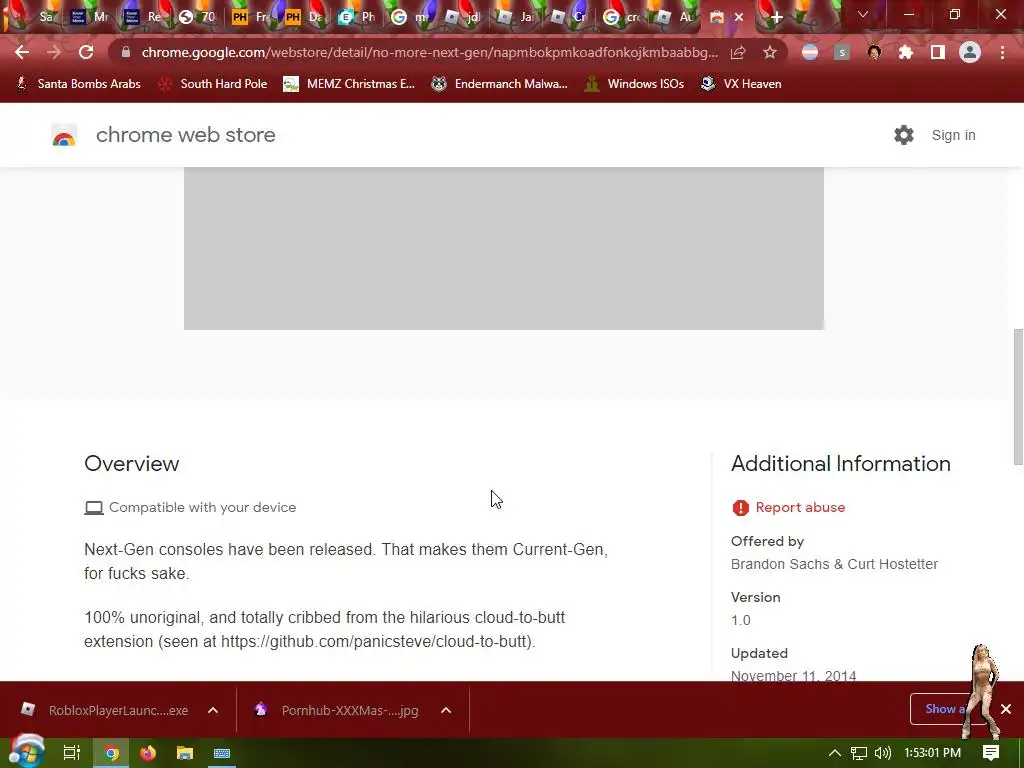Switch to the '70' tab

tap(197, 17)
